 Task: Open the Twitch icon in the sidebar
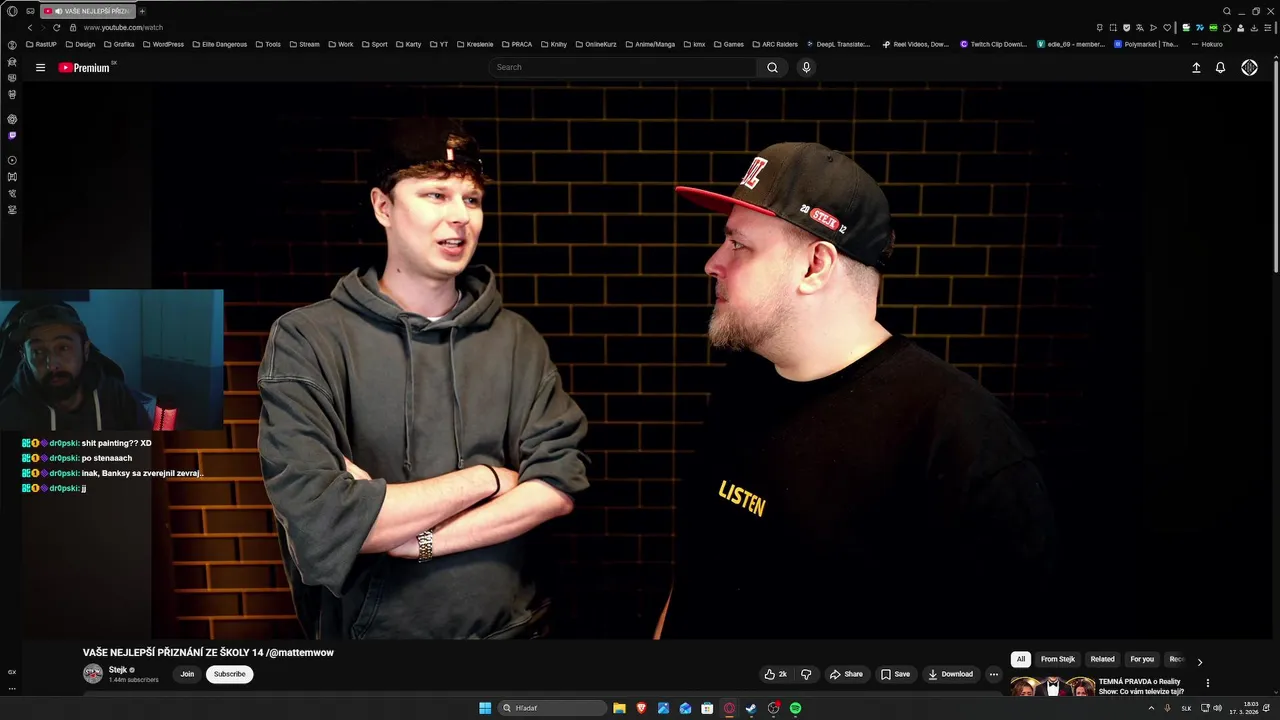(x=12, y=135)
